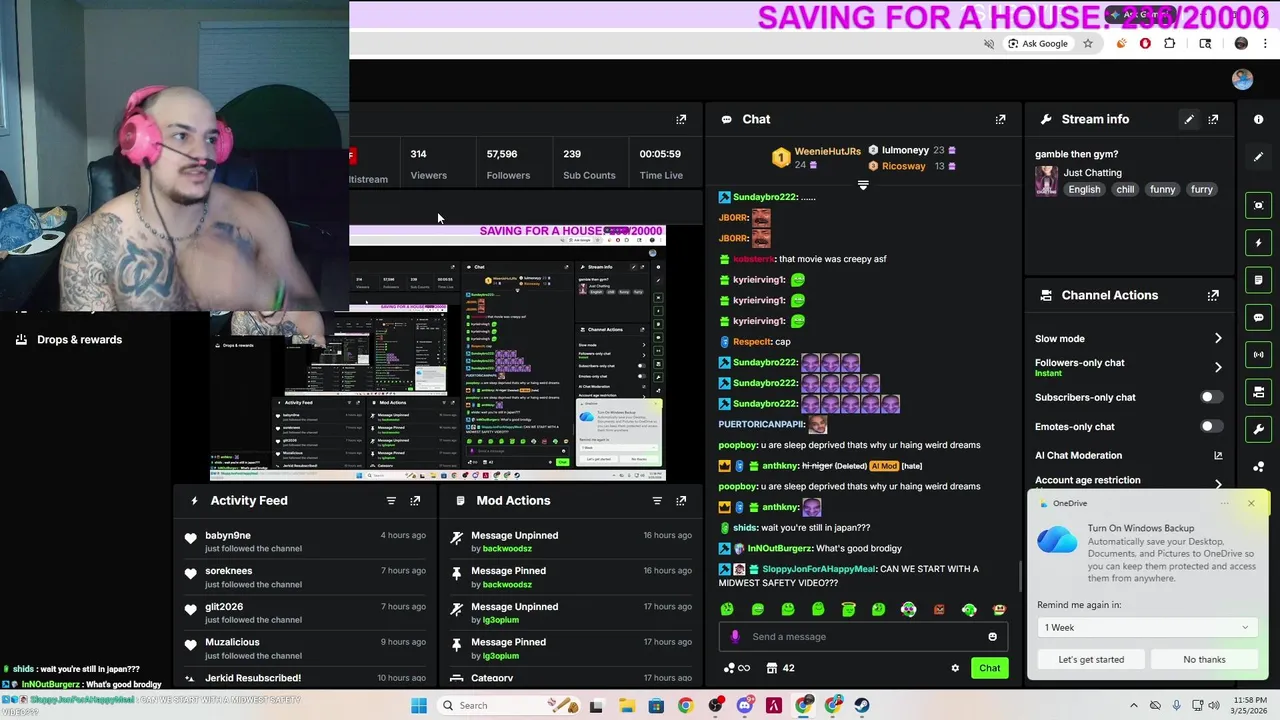Pop out the stream stats panel
1280x720 pixels.
click(681, 119)
